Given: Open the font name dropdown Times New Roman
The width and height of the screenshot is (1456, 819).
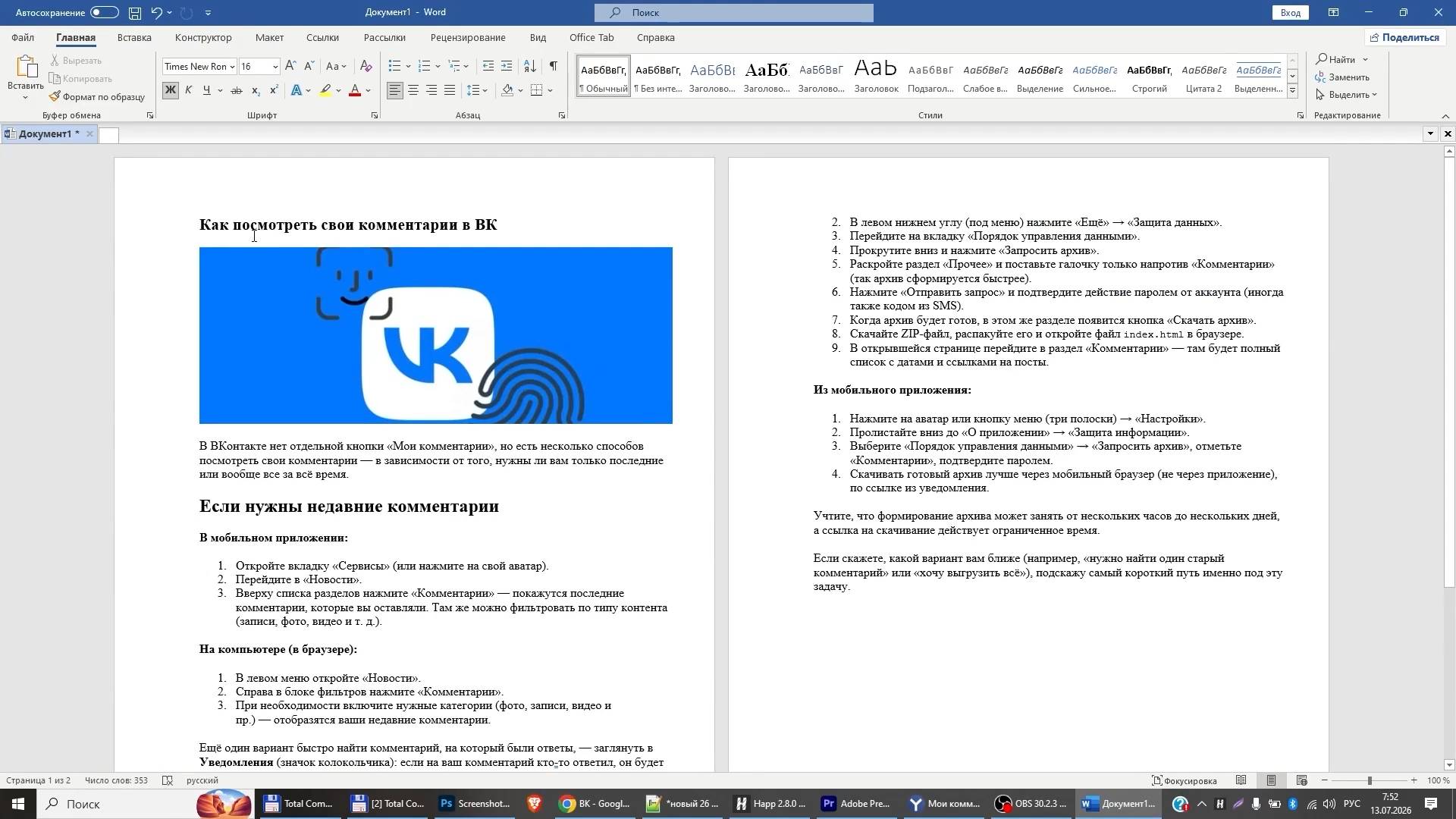Looking at the screenshot, I should coord(232,67).
